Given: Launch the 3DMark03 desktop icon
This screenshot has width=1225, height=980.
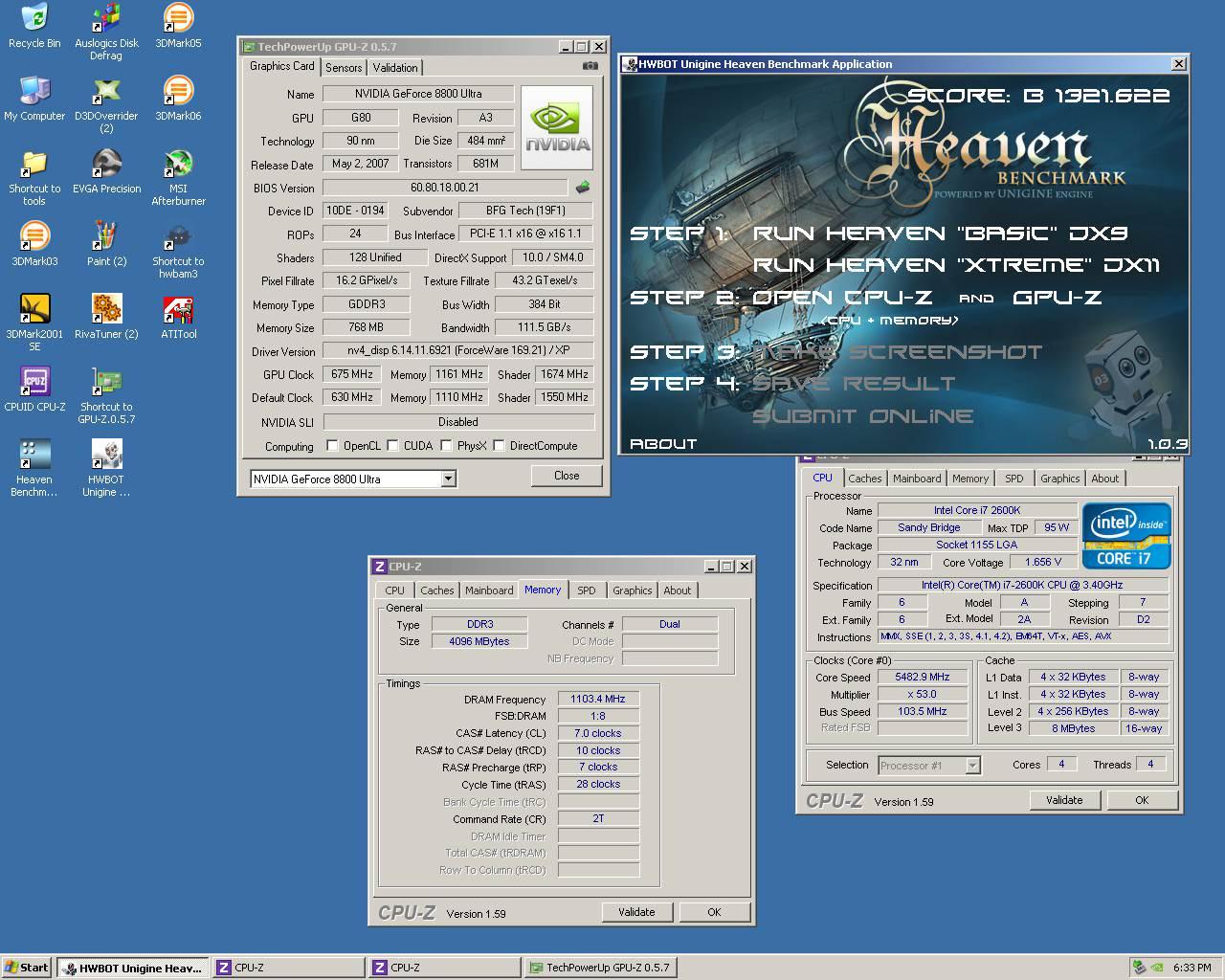Looking at the screenshot, I should (x=34, y=244).
